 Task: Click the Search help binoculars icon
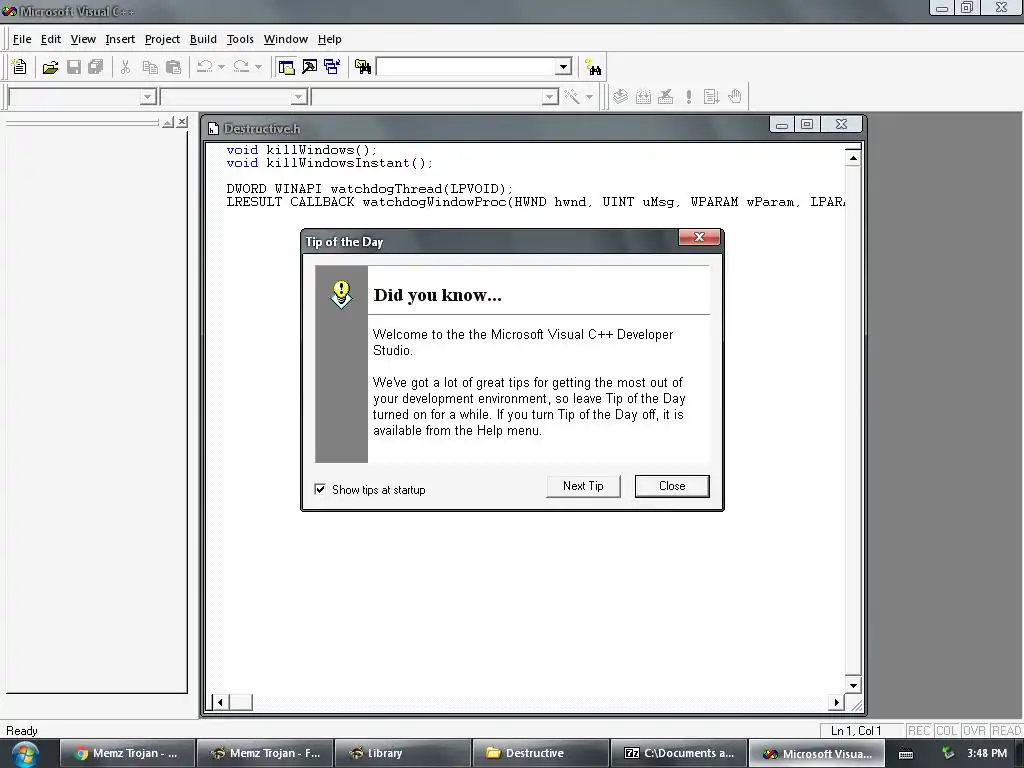click(593, 67)
